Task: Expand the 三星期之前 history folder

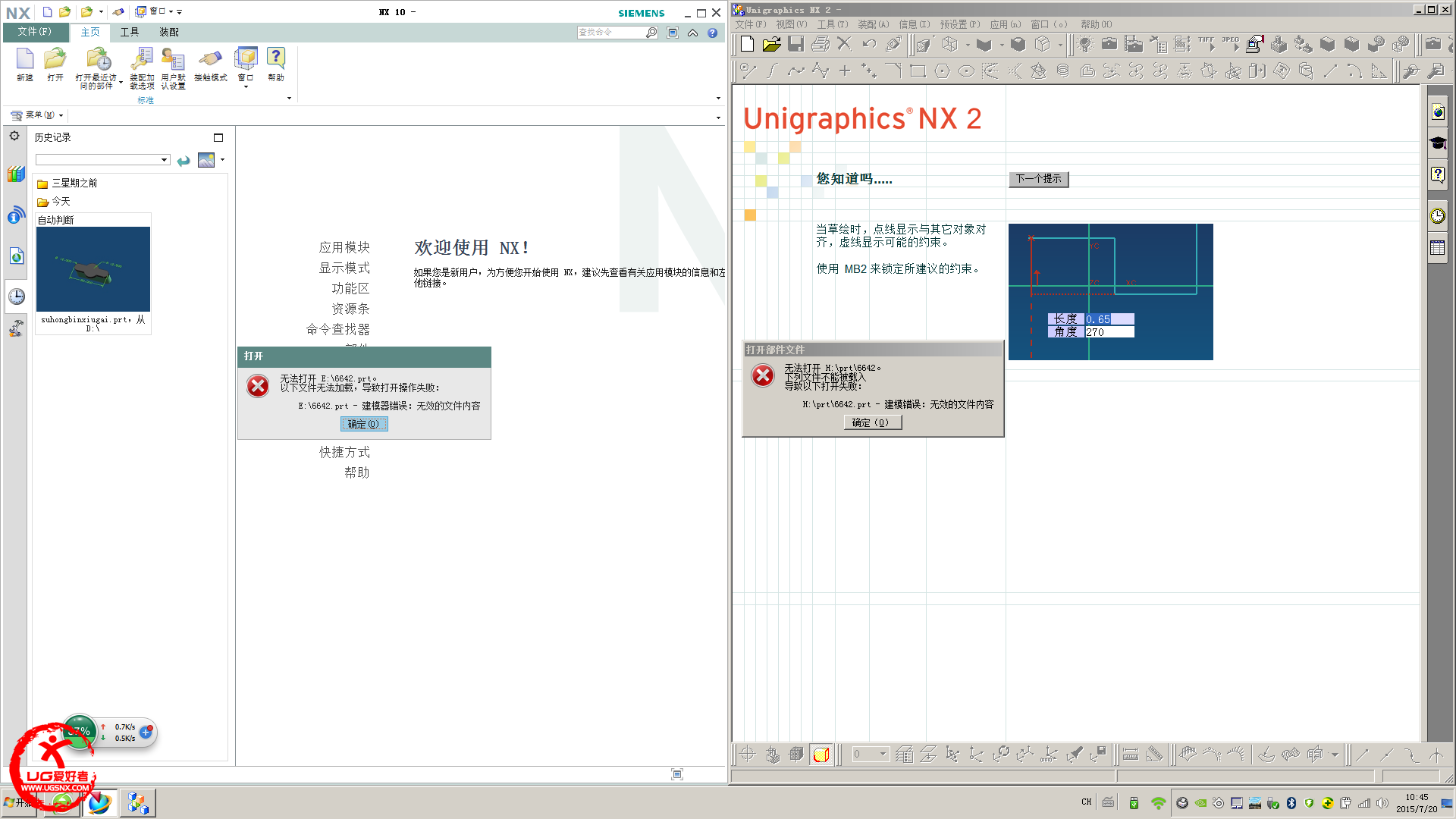Action: click(x=67, y=184)
